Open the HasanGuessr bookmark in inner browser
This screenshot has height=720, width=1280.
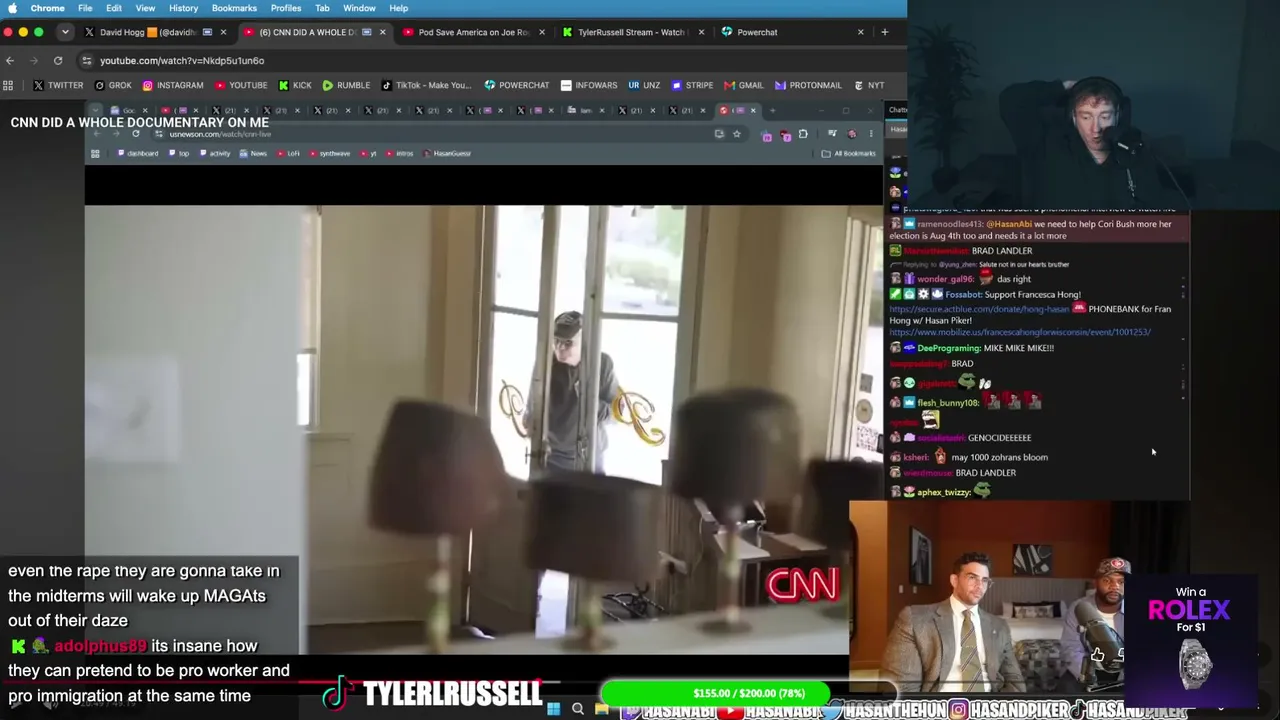click(448, 154)
